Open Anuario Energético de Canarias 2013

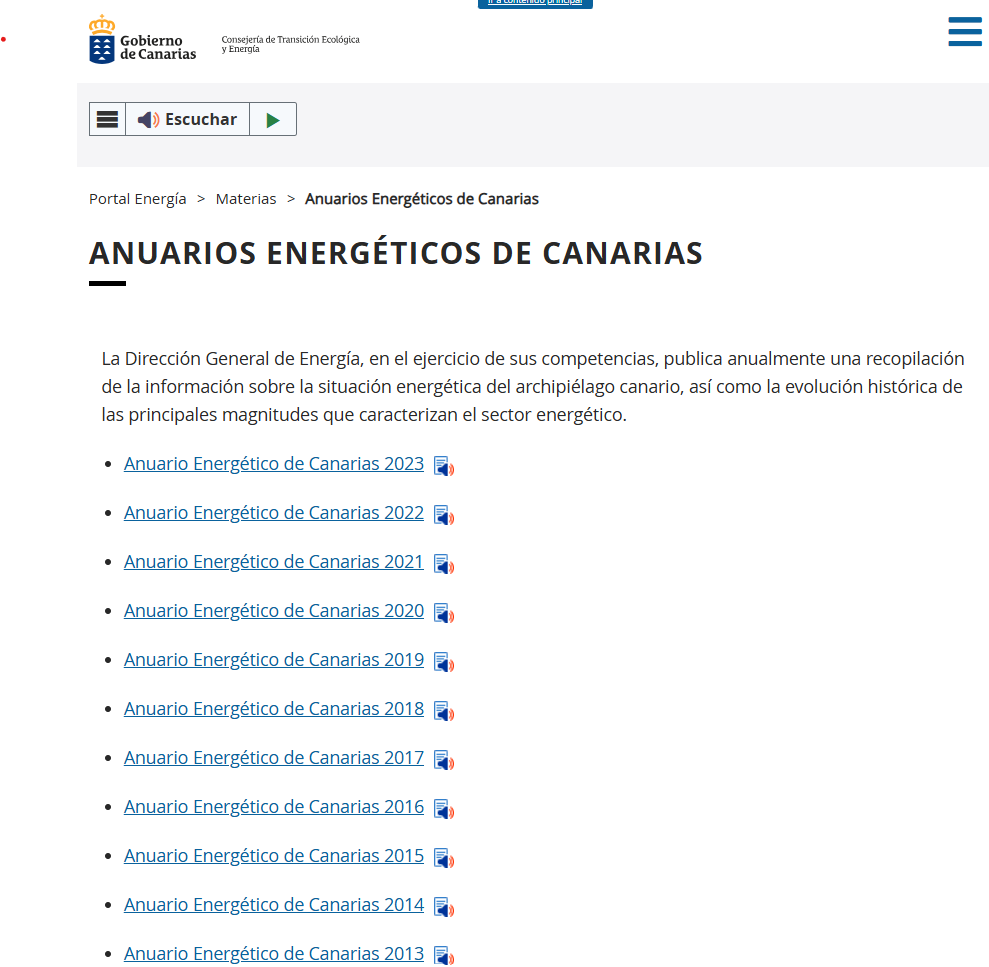[x=273, y=953]
